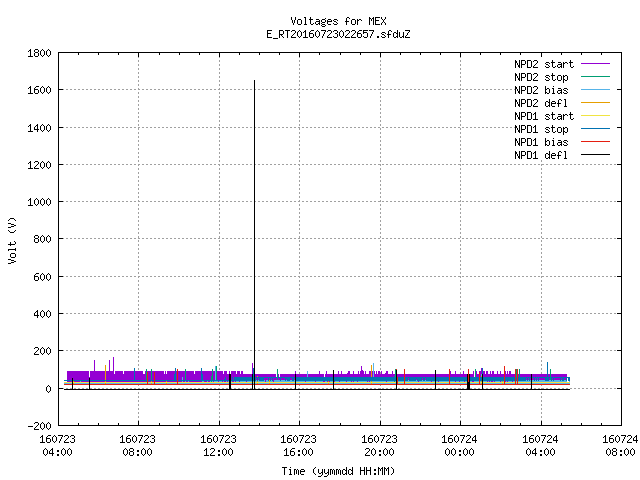
Task: Click the -200 y-axis tick value
Action: [40, 426]
